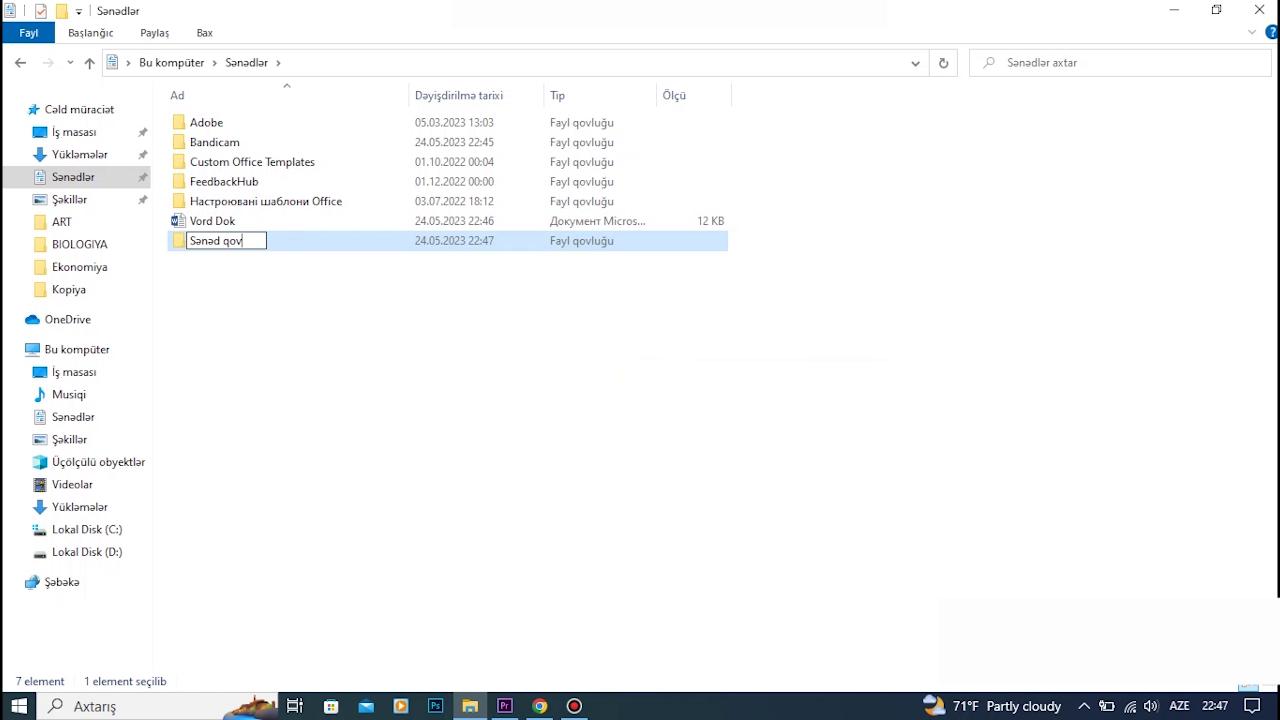Viewport: 1280px width, 720px height.
Task: Open the Bandicam recorder taskbar icon
Action: click(x=575, y=706)
